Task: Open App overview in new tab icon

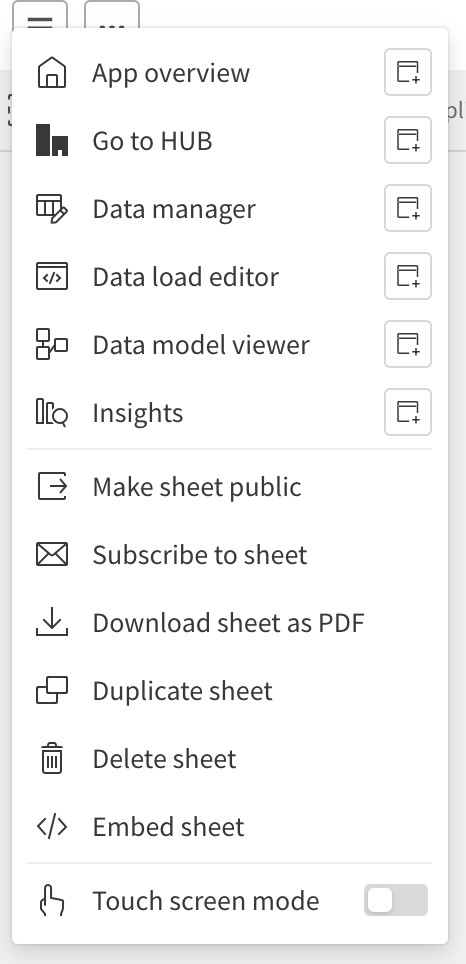Action: point(408,73)
